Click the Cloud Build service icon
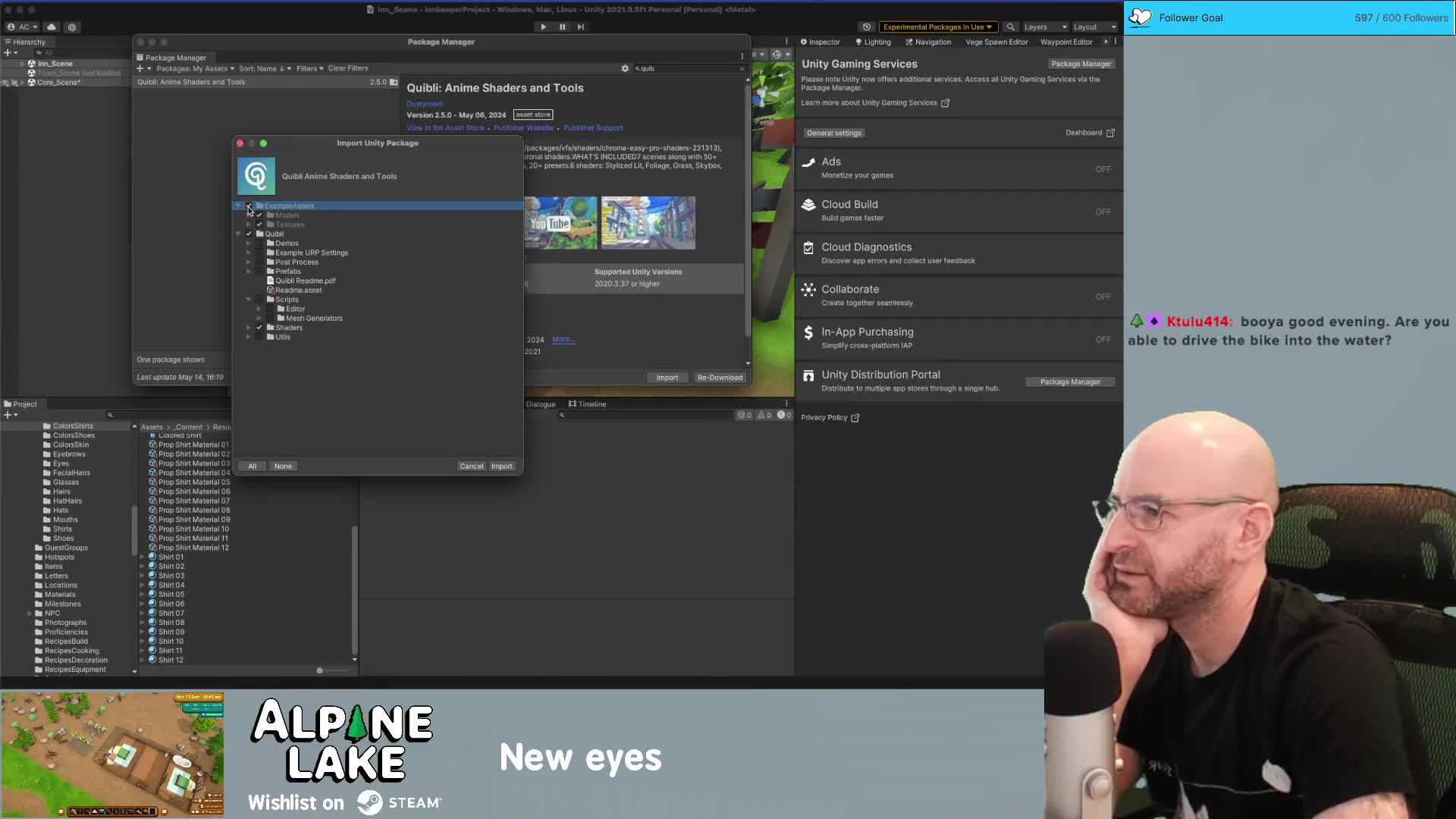Viewport: 1456px width, 819px height. click(808, 205)
